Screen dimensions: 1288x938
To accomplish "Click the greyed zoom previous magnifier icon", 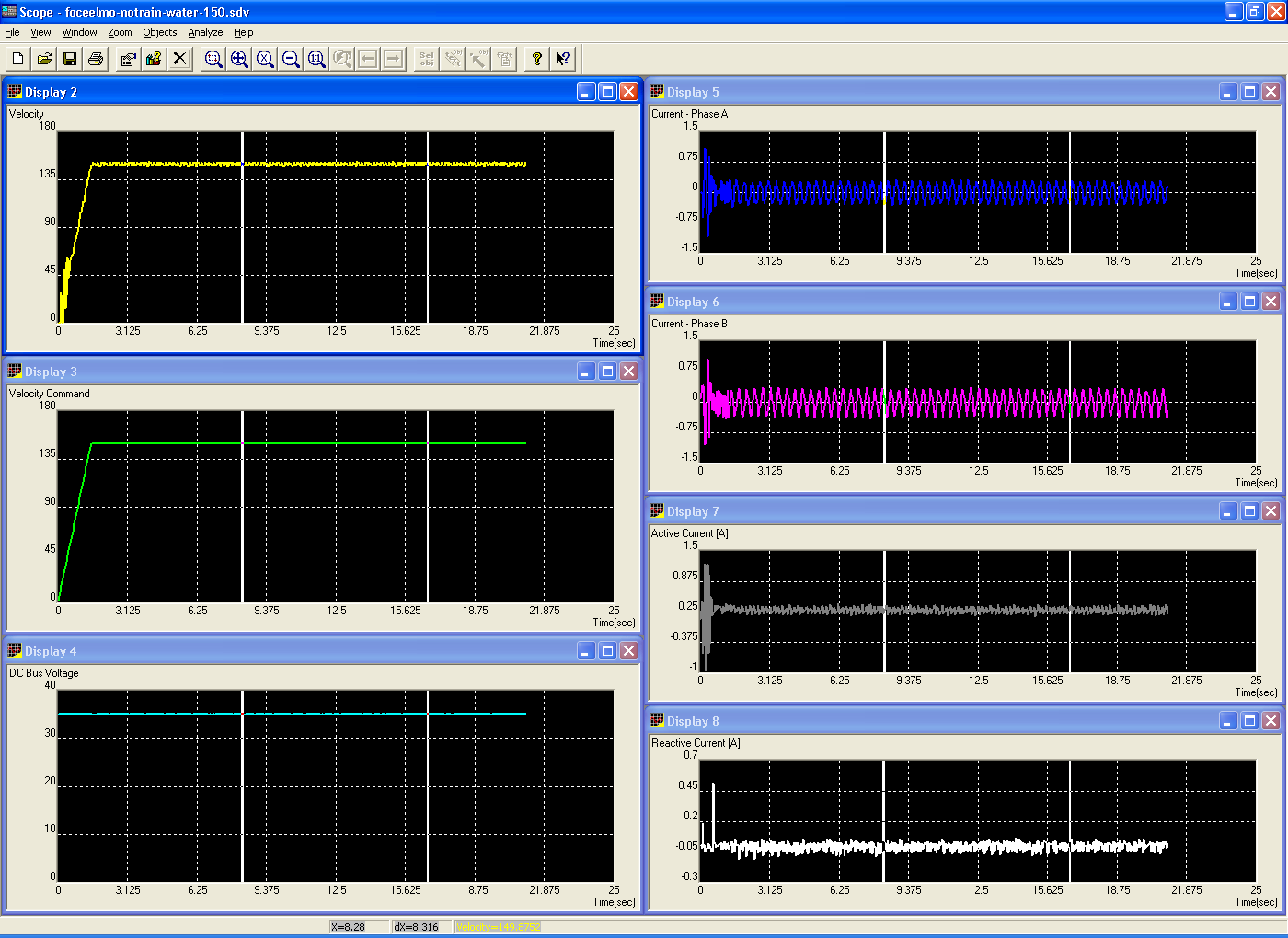I will point(341,59).
